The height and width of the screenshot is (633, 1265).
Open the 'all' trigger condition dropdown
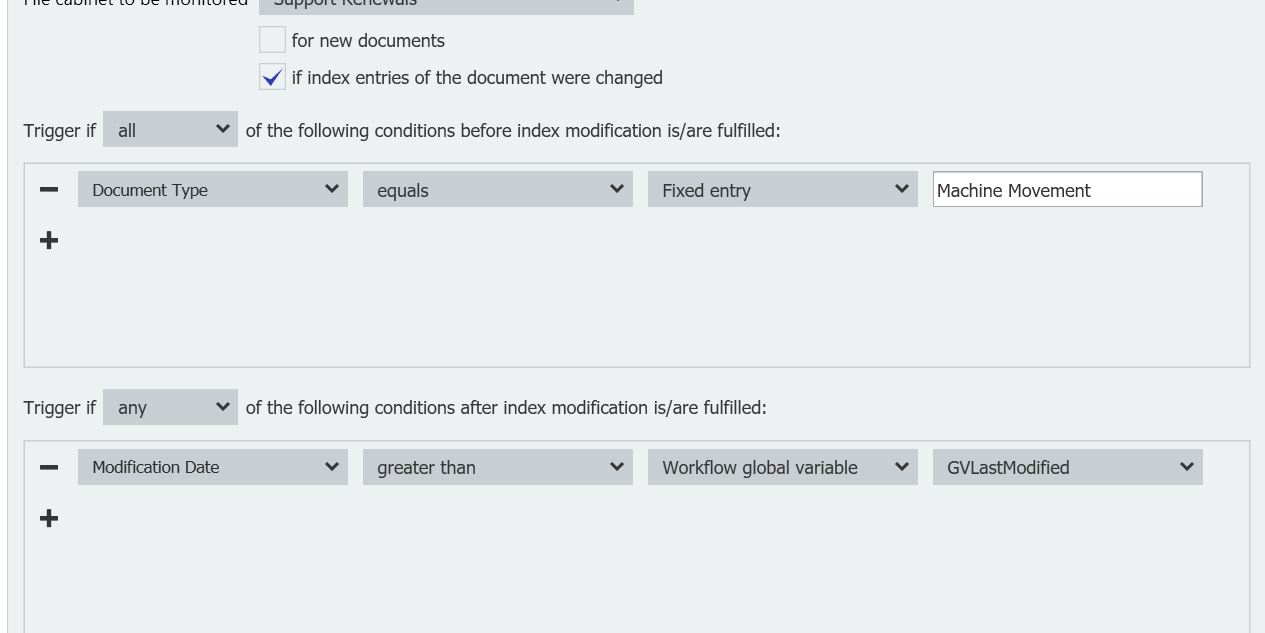tap(170, 130)
